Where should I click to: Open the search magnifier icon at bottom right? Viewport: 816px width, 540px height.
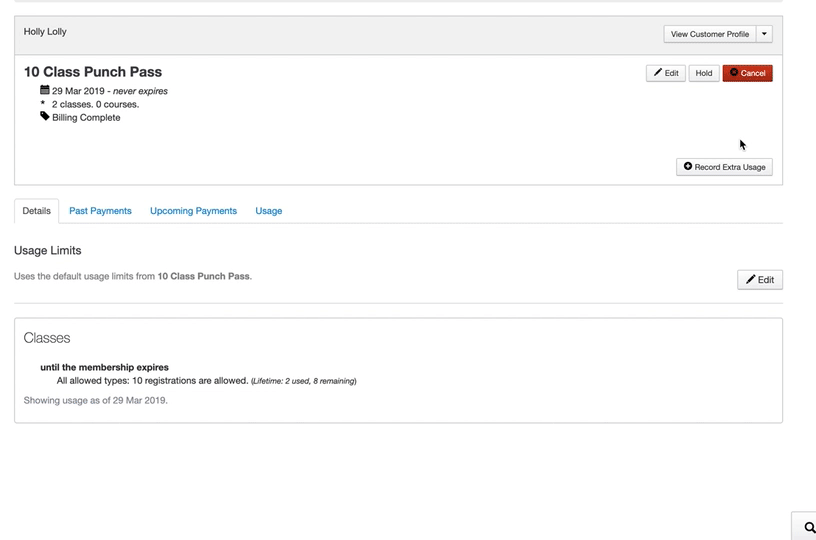tap(809, 527)
